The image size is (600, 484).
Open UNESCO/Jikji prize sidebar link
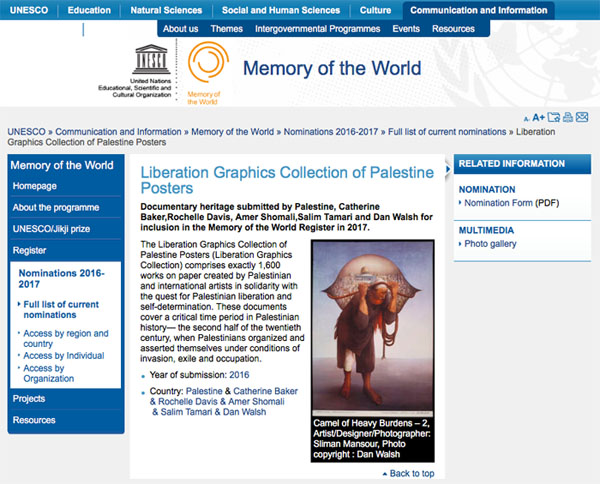[x=51, y=229]
